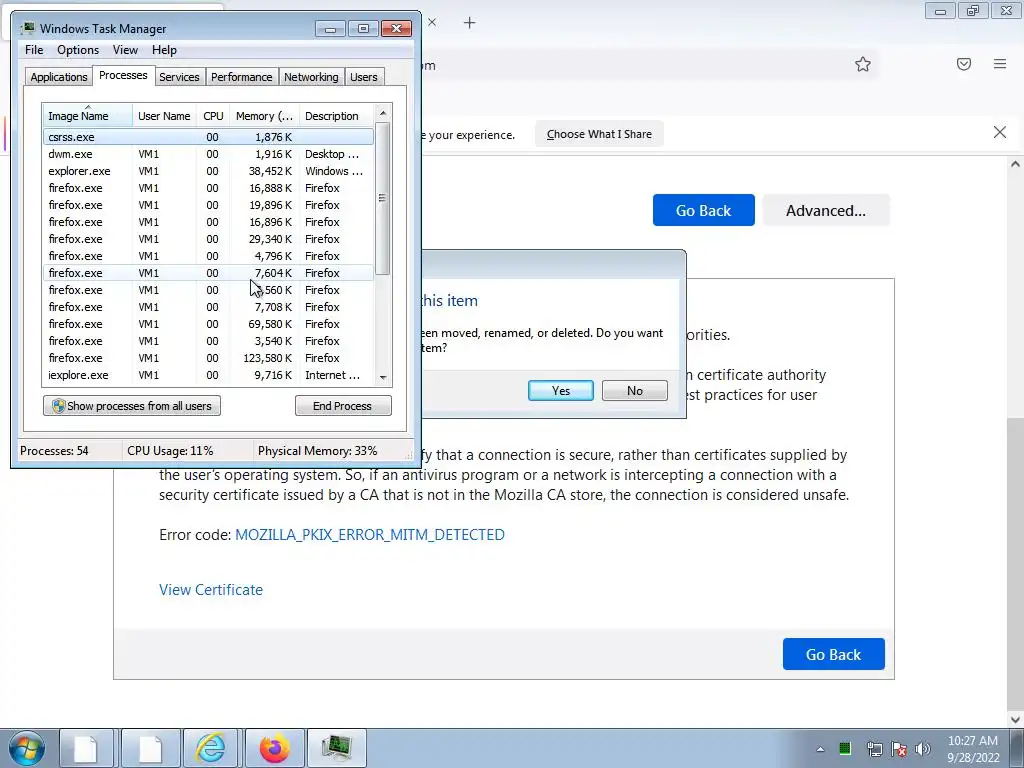Select the explorer.exe process row

pos(208,171)
